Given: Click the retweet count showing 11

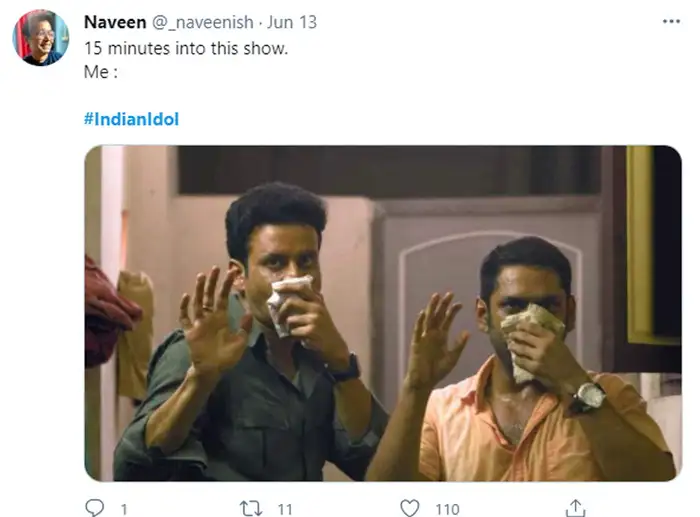Looking at the screenshot, I should point(285,510).
